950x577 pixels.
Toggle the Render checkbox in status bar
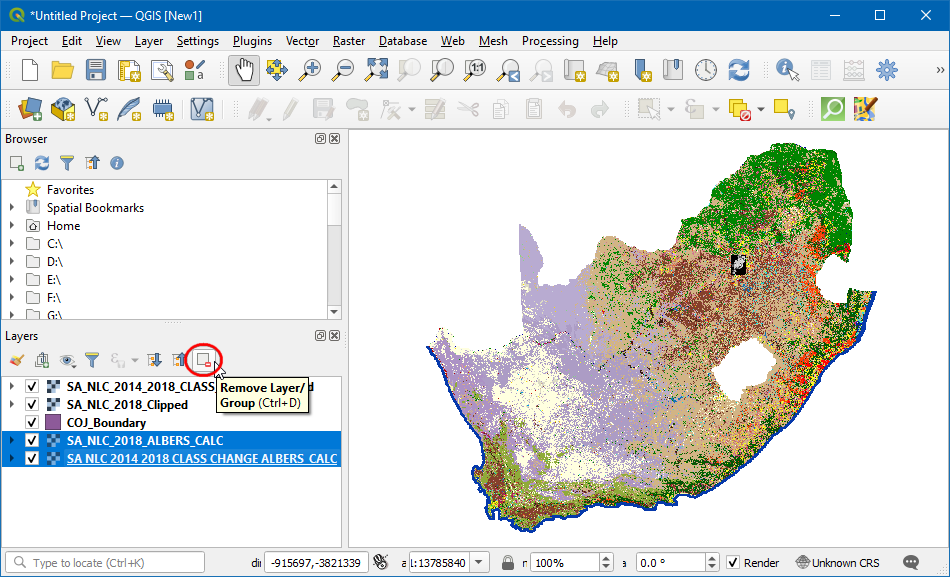pos(733,563)
